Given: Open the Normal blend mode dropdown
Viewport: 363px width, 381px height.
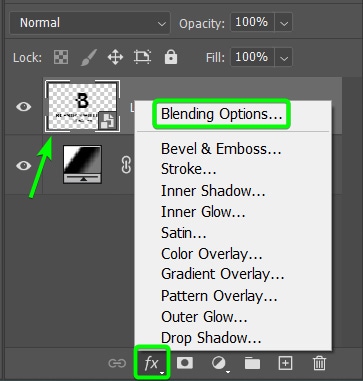Looking at the screenshot, I should (90, 23).
